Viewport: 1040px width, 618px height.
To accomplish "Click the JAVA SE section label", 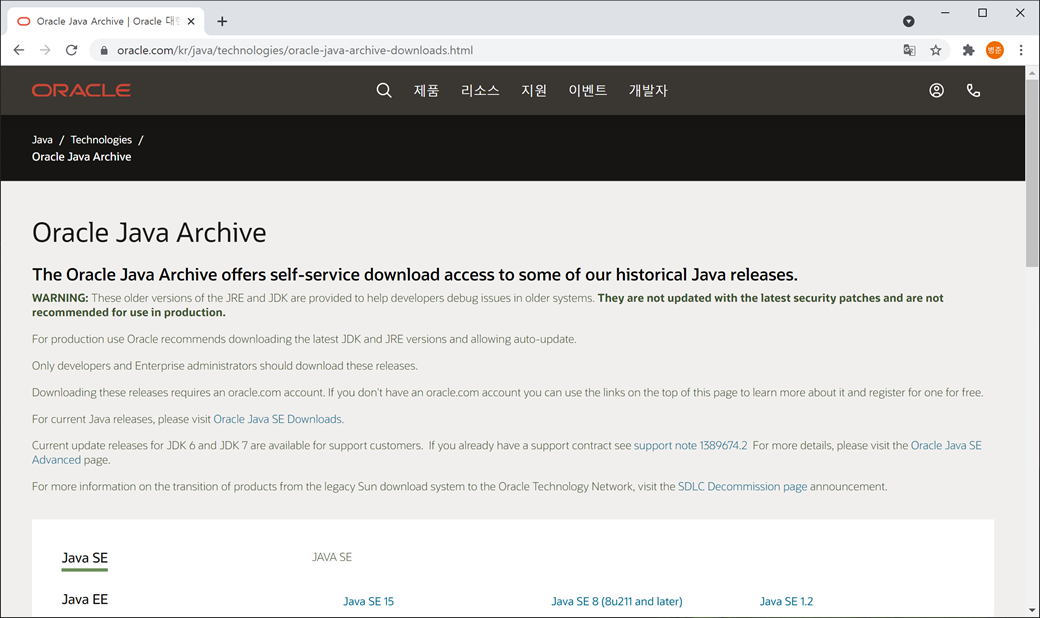I will click(x=332, y=557).
